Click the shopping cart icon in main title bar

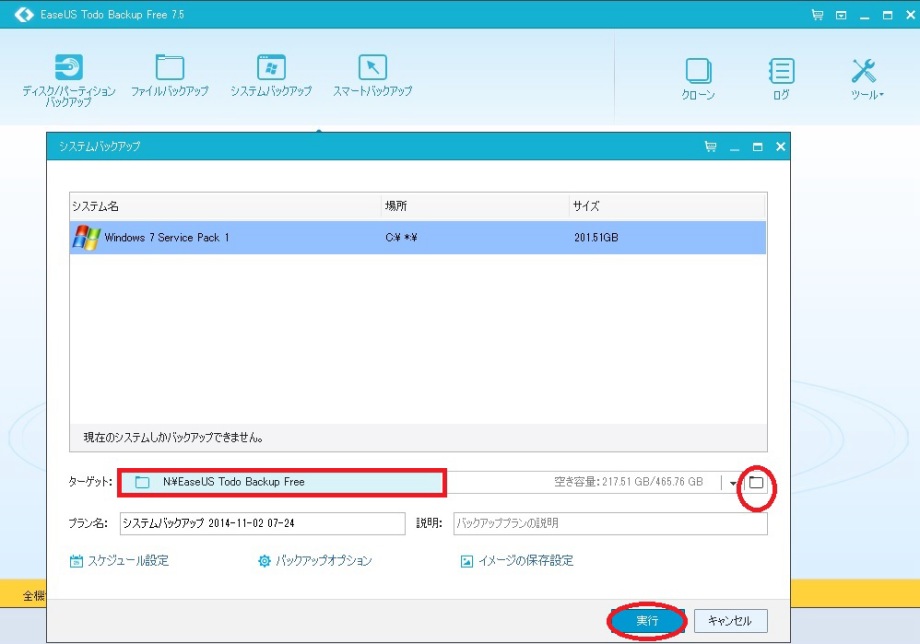(x=817, y=15)
